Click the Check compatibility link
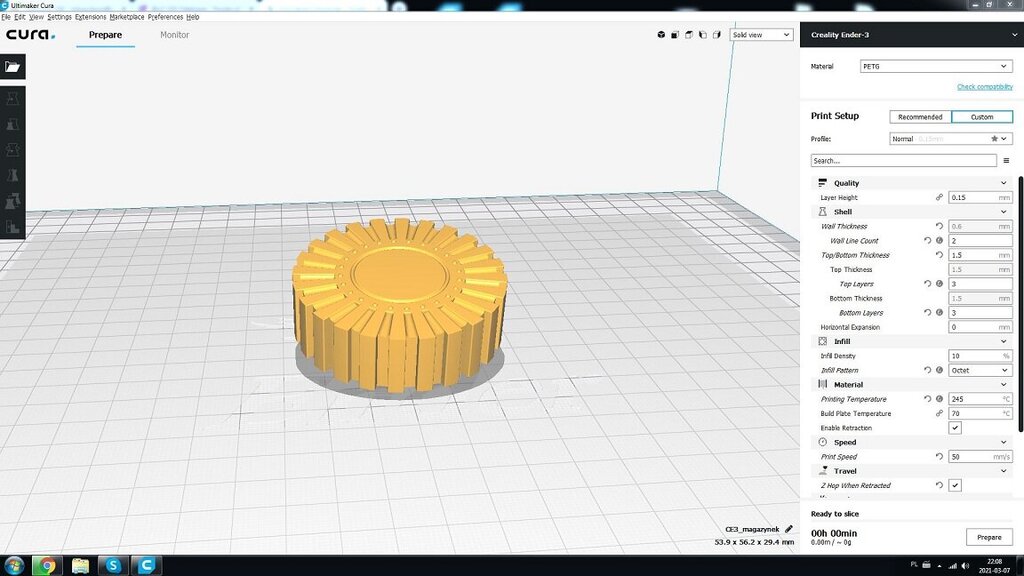The width and height of the screenshot is (1024, 576). [x=984, y=87]
